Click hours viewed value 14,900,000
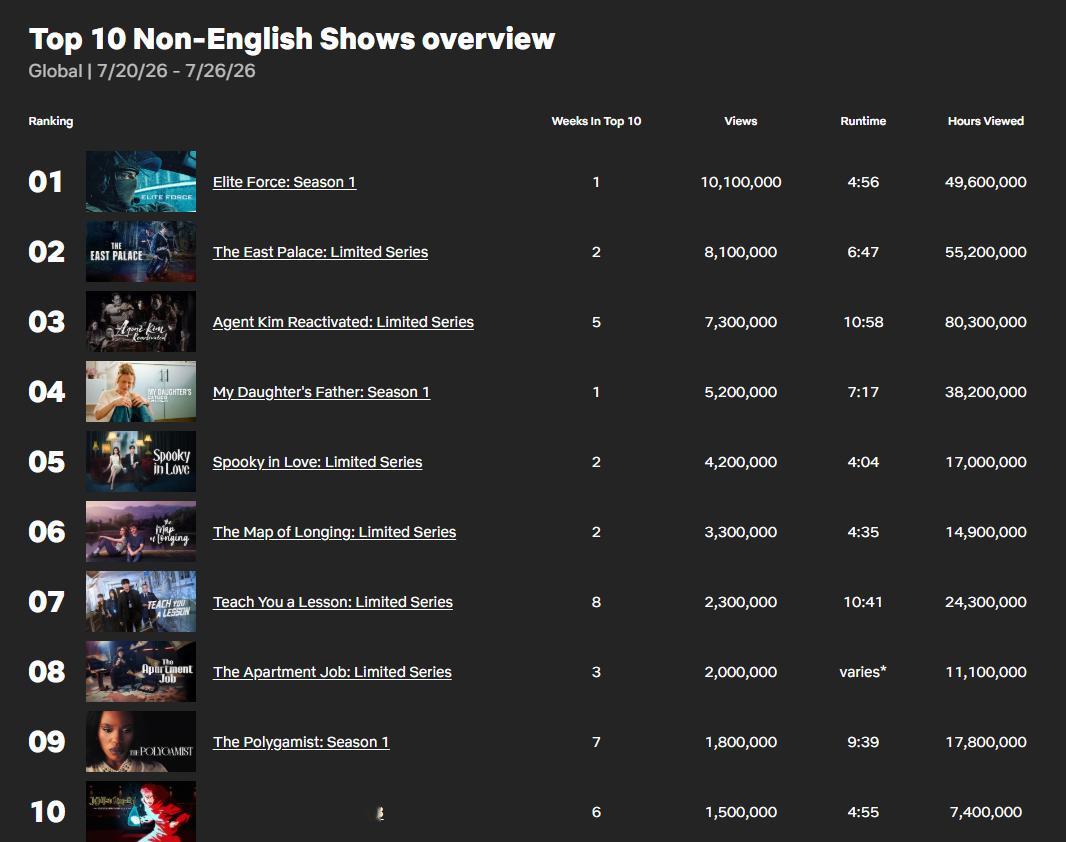The image size is (1066, 842). (x=986, y=532)
